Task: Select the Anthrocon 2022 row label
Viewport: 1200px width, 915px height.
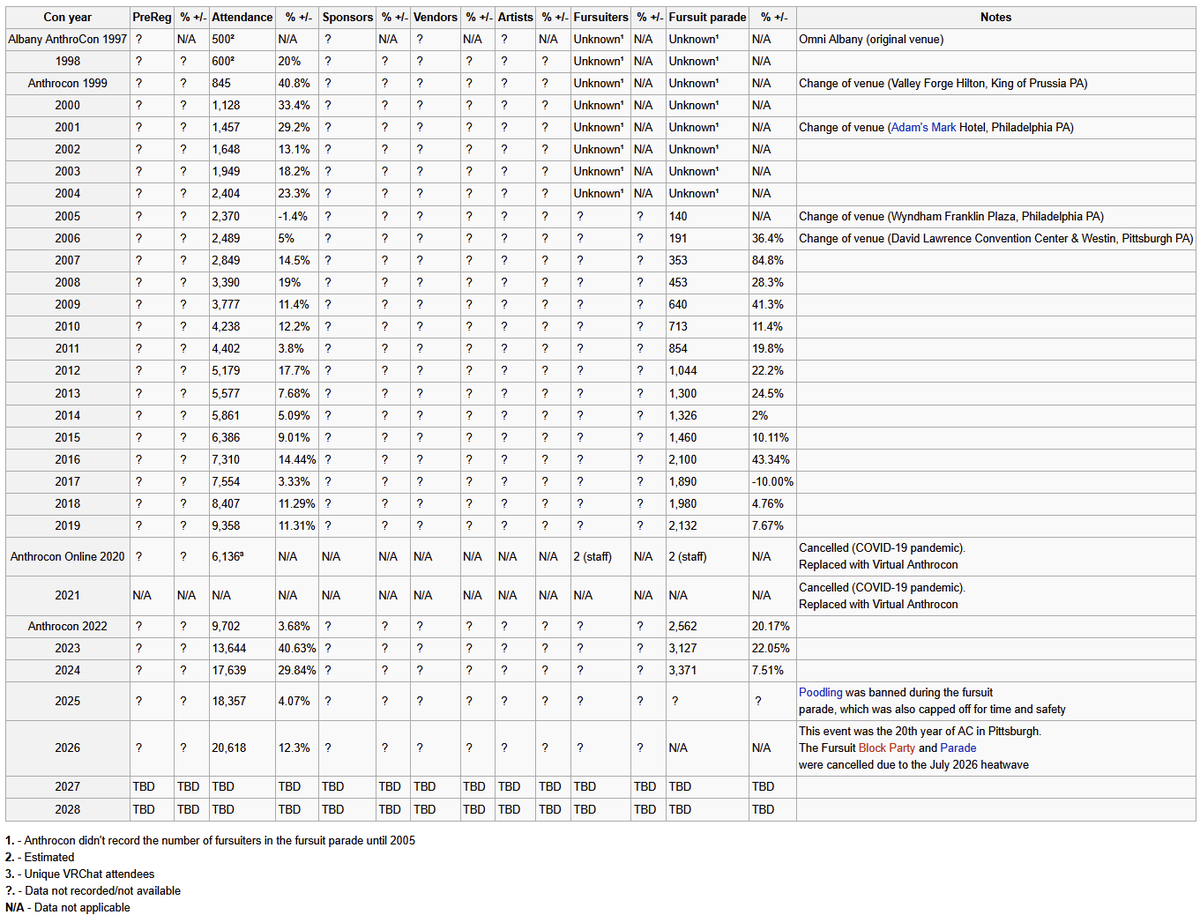Action: [x=67, y=626]
